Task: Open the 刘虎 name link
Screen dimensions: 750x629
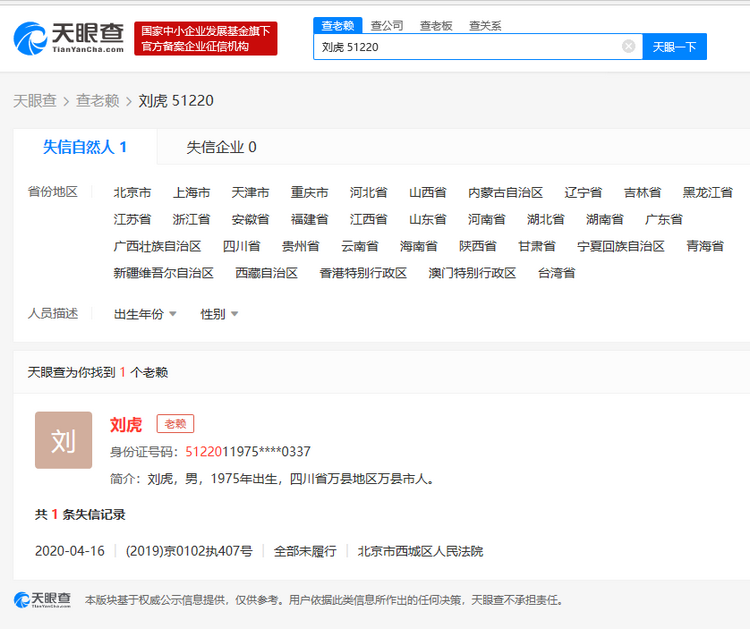Action: click(126, 425)
